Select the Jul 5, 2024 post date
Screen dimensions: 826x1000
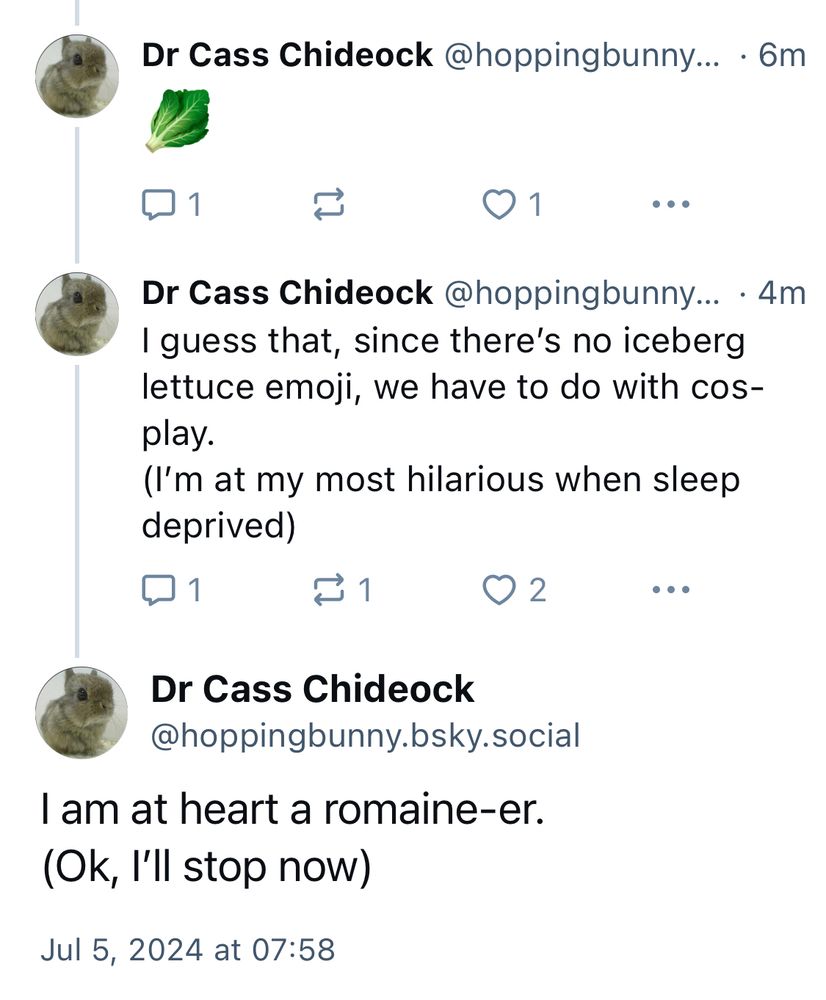click(187, 949)
